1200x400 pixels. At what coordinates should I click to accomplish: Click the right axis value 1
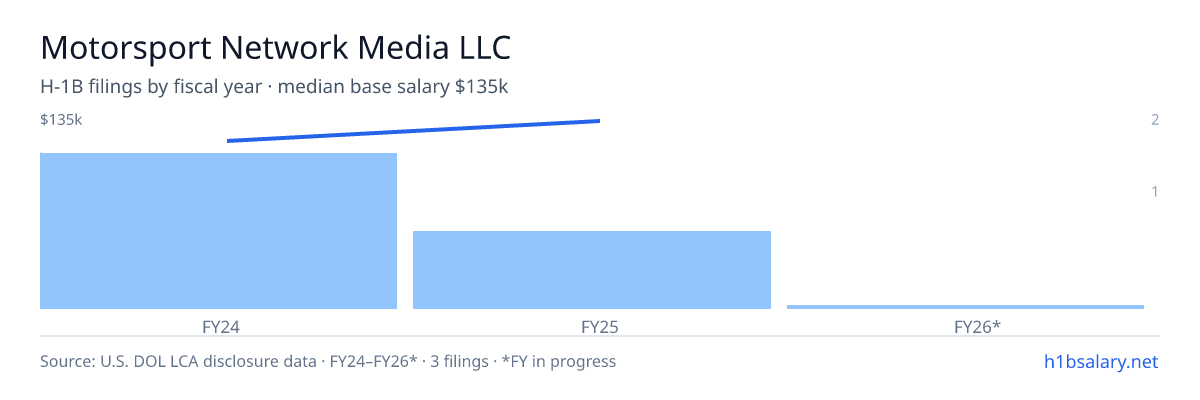(1155, 191)
